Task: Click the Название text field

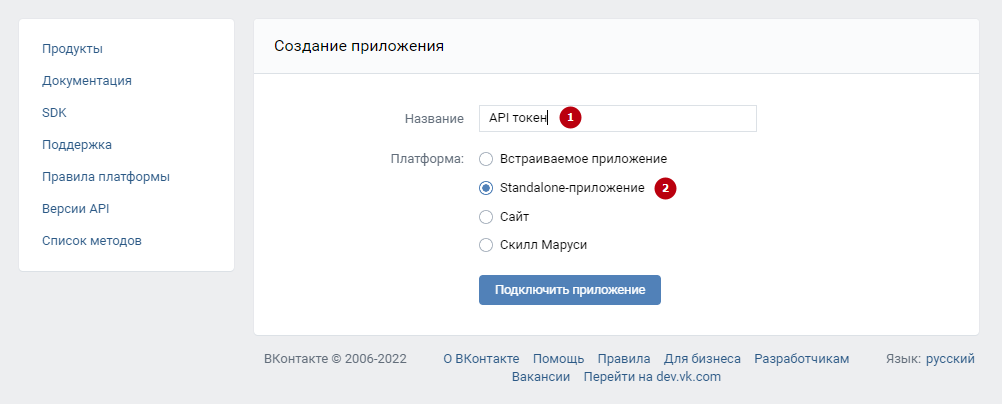Action: pos(617,118)
